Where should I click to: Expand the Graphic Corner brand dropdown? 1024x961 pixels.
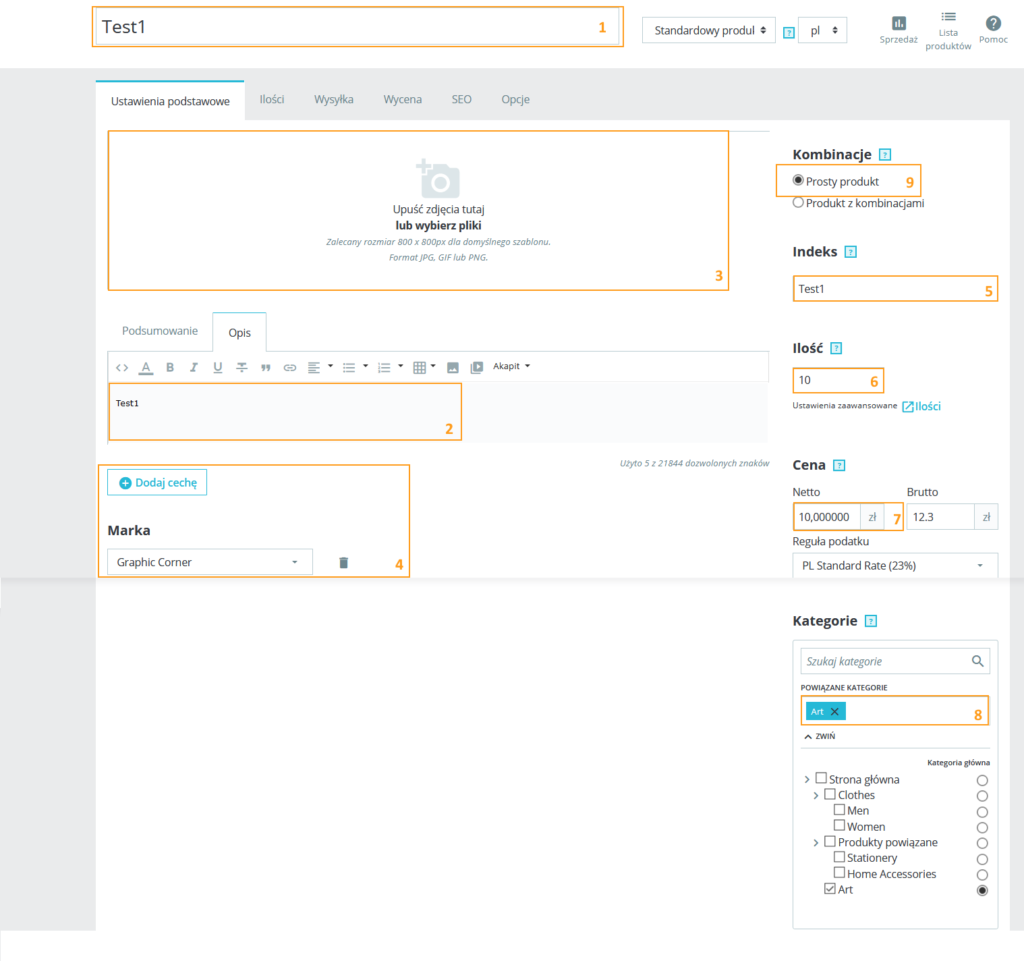point(210,562)
